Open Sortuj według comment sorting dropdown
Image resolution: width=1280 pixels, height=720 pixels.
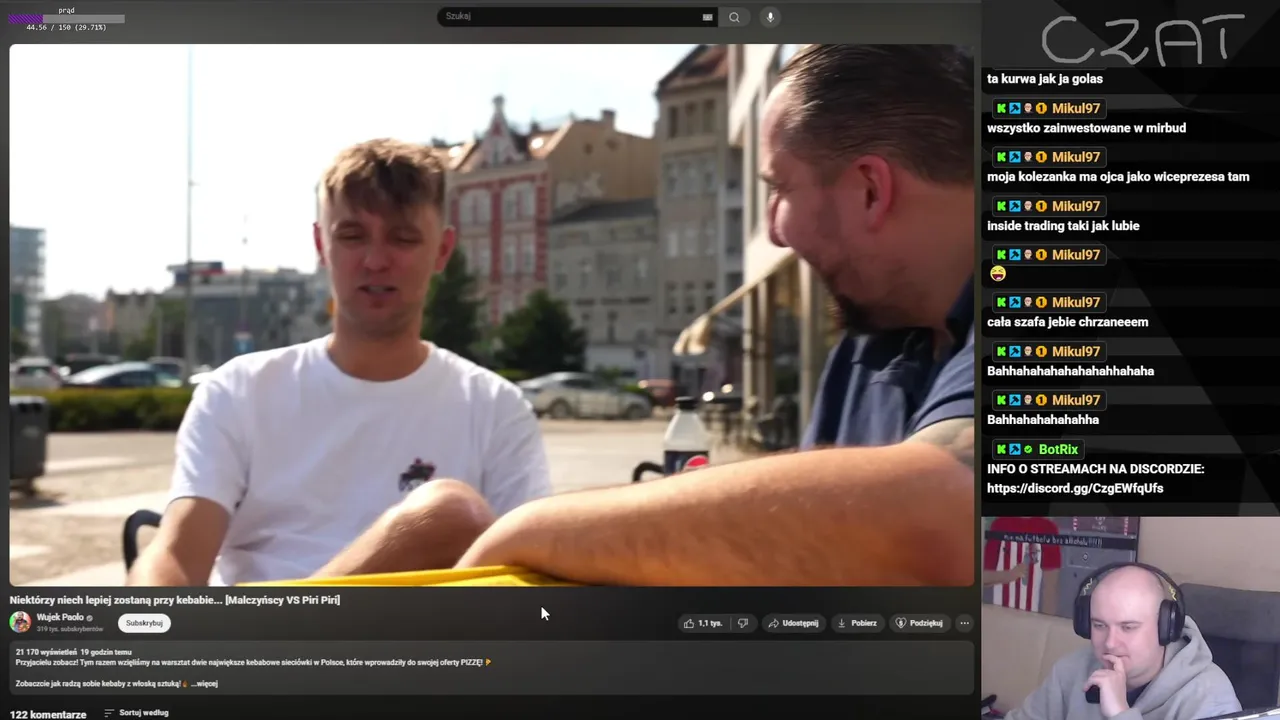tap(136, 713)
